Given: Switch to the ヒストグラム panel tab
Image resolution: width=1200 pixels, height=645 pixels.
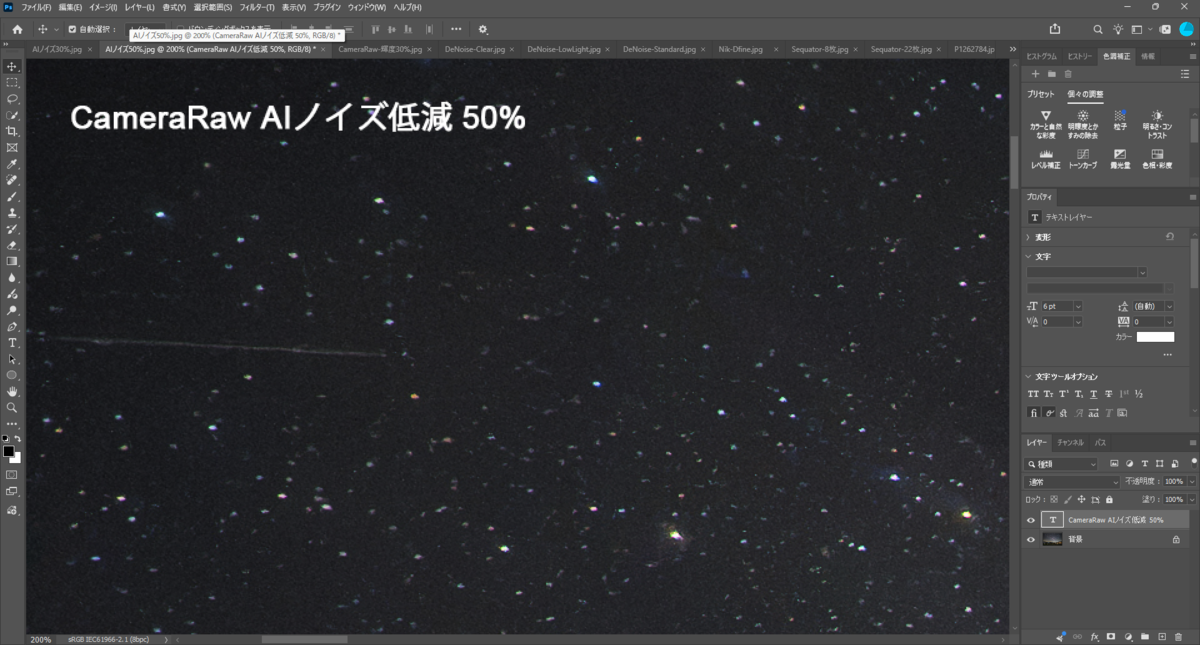Looking at the screenshot, I should pyautogui.click(x=1043, y=56).
